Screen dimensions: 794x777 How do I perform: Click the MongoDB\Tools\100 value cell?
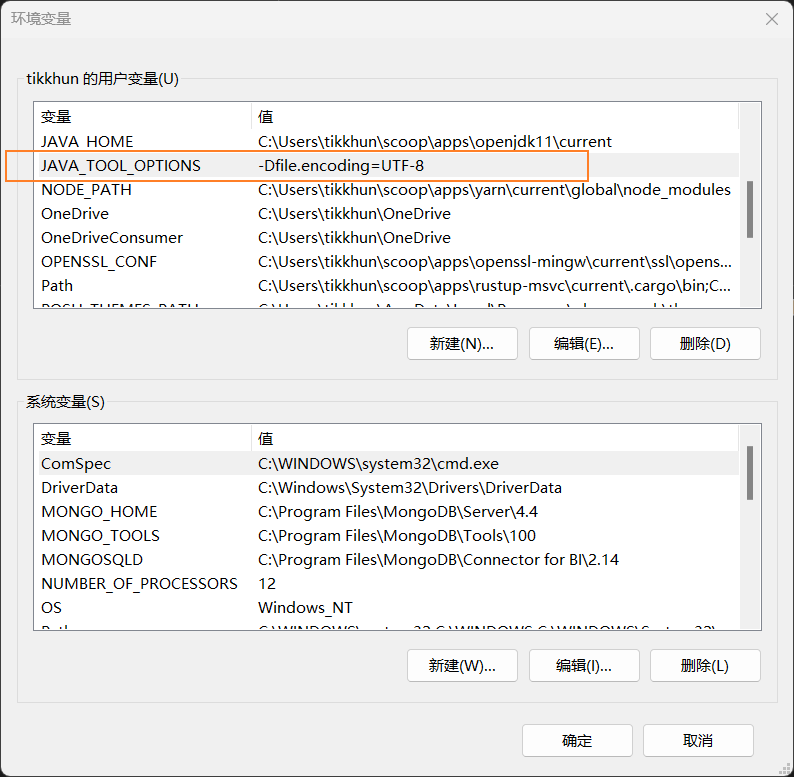396,535
